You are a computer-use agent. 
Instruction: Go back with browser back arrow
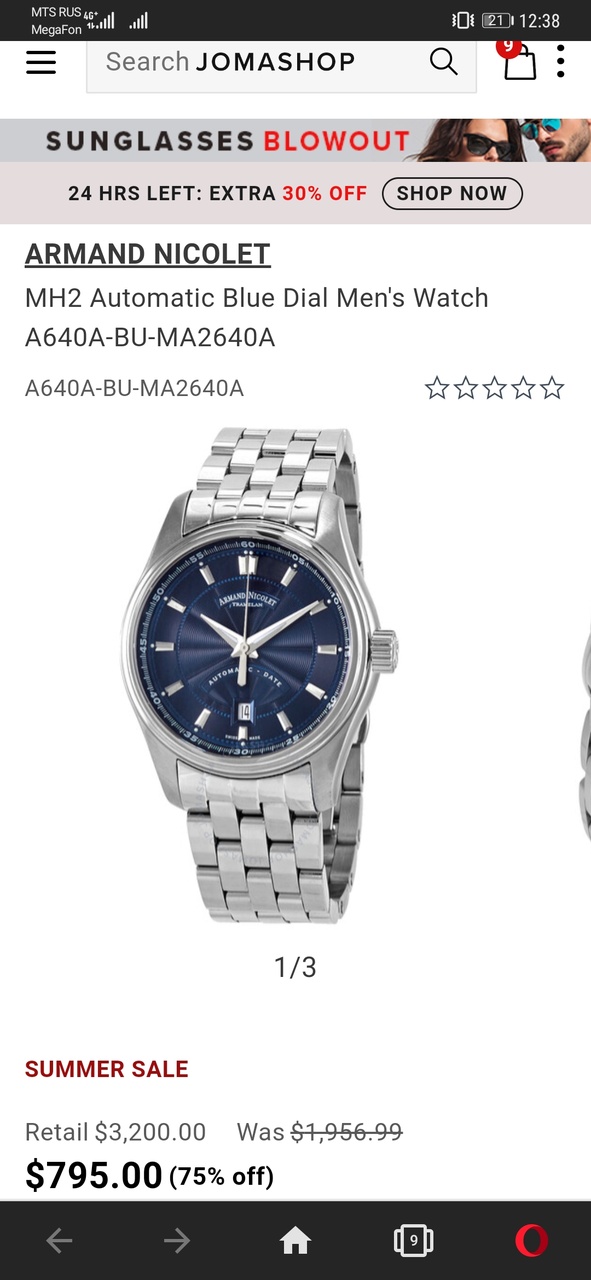click(x=59, y=1241)
